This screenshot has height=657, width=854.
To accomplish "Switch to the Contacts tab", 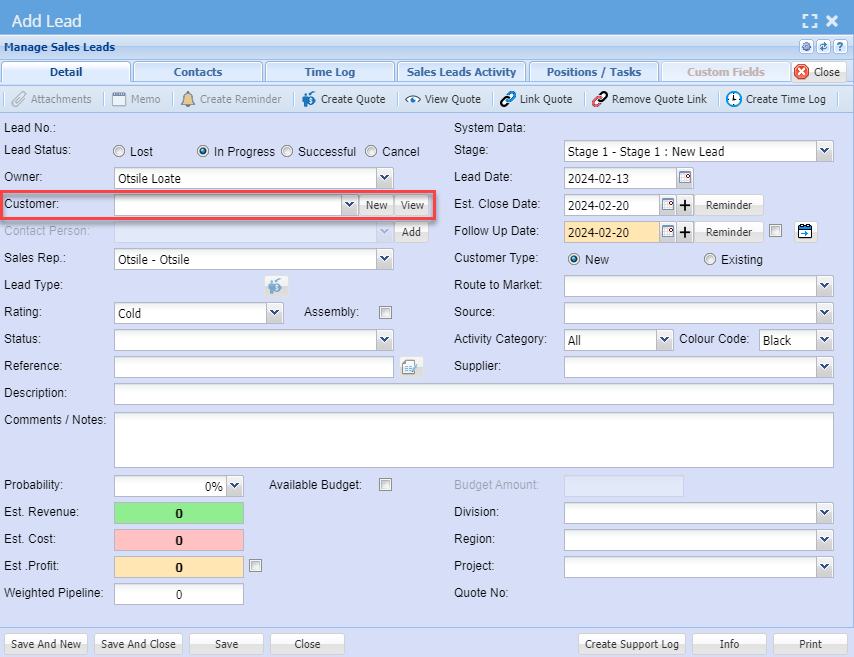I will click(x=198, y=72).
